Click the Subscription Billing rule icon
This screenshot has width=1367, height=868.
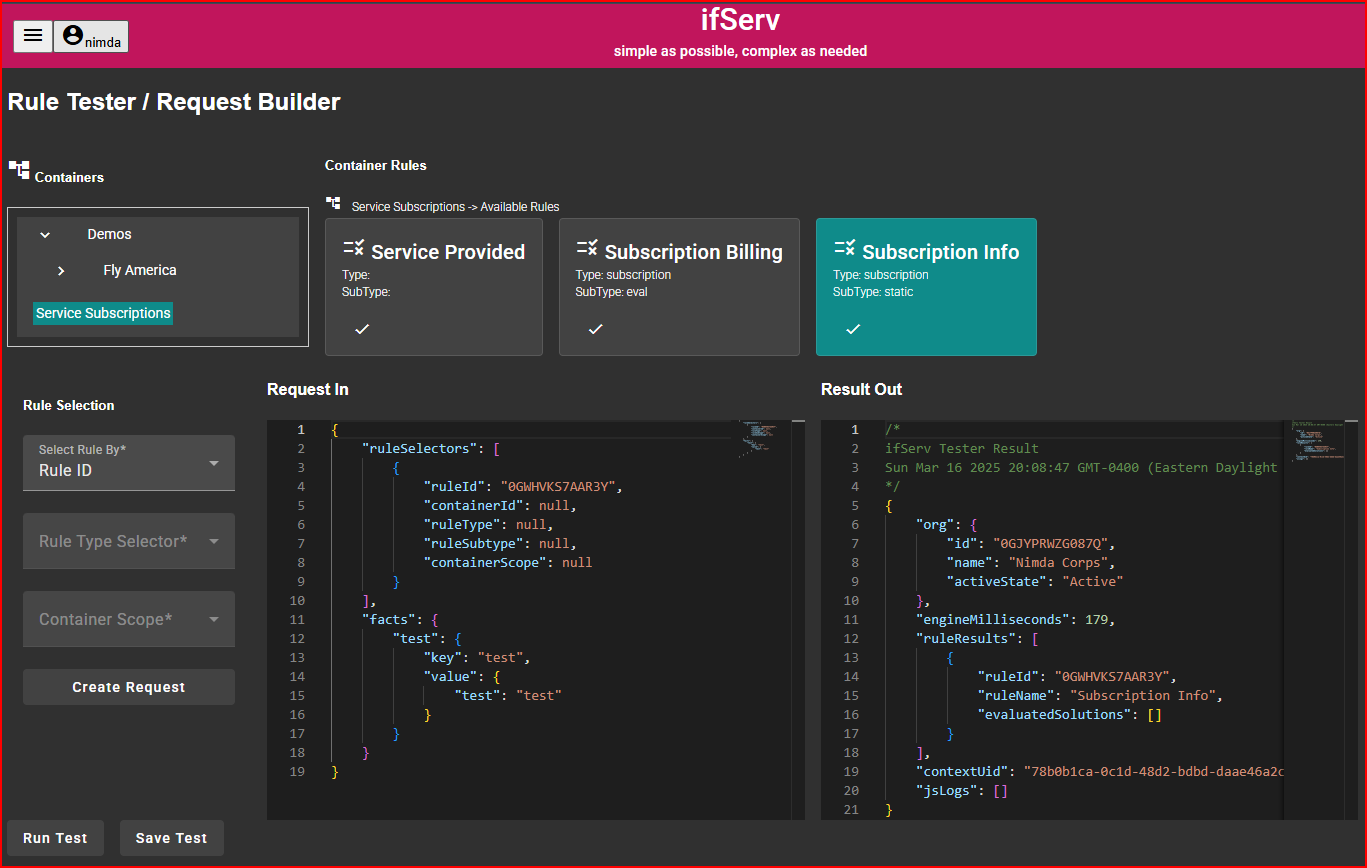(x=587, y=248)
